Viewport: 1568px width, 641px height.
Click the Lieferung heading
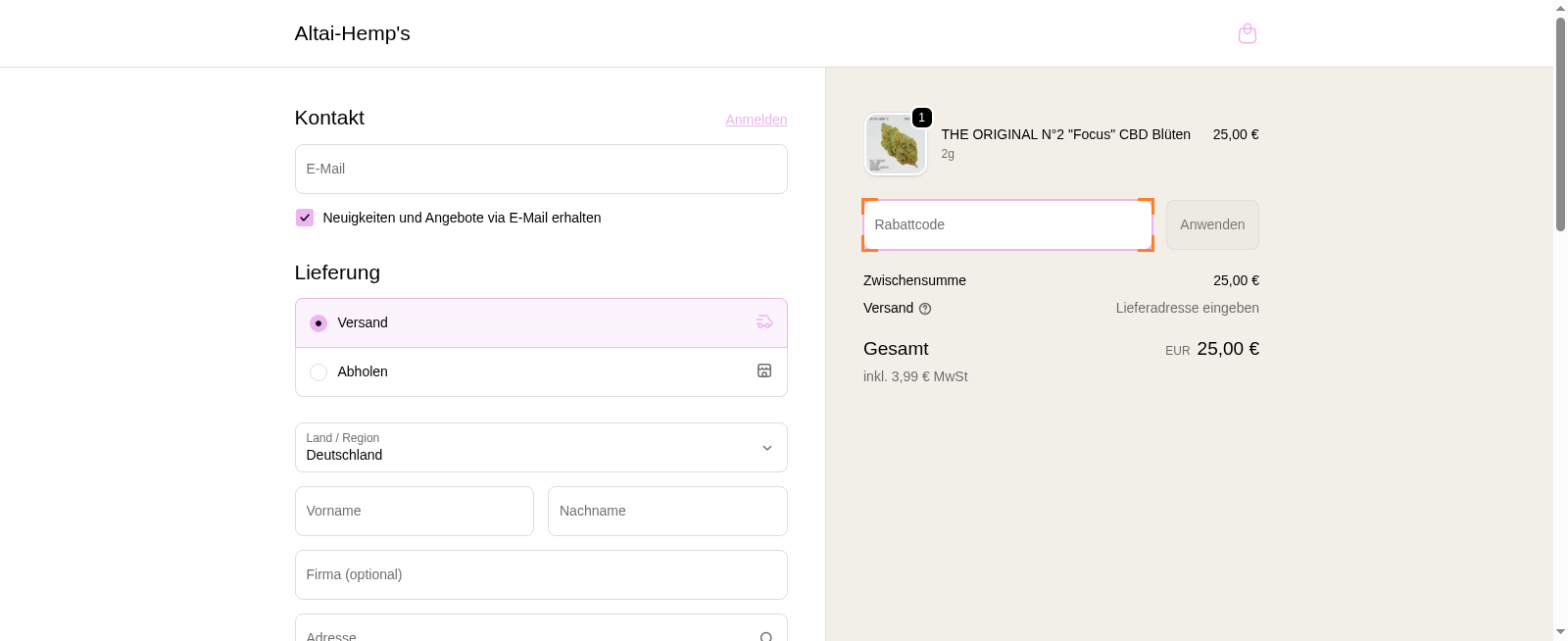[x=337, y=272]
